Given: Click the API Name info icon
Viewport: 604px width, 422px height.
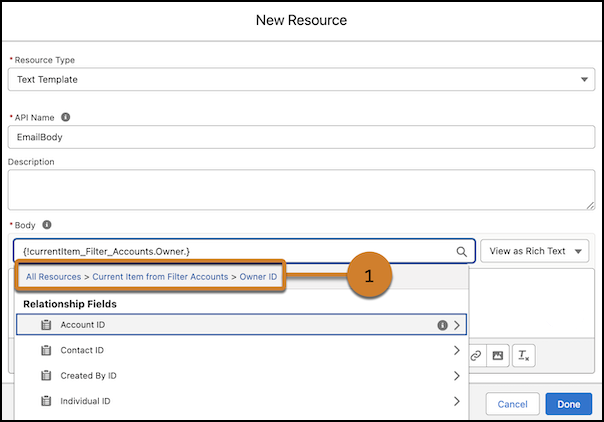Looking at the screenshot, I should click(x=65, y=117).
